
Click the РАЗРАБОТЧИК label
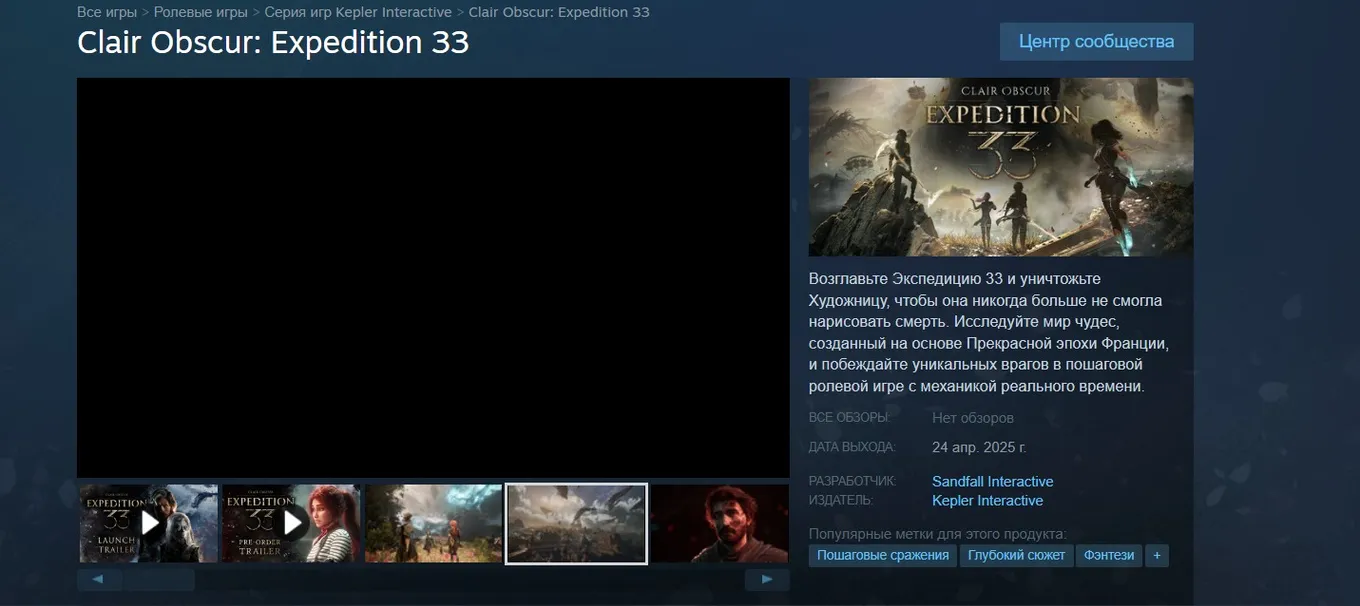click(853, 481)
